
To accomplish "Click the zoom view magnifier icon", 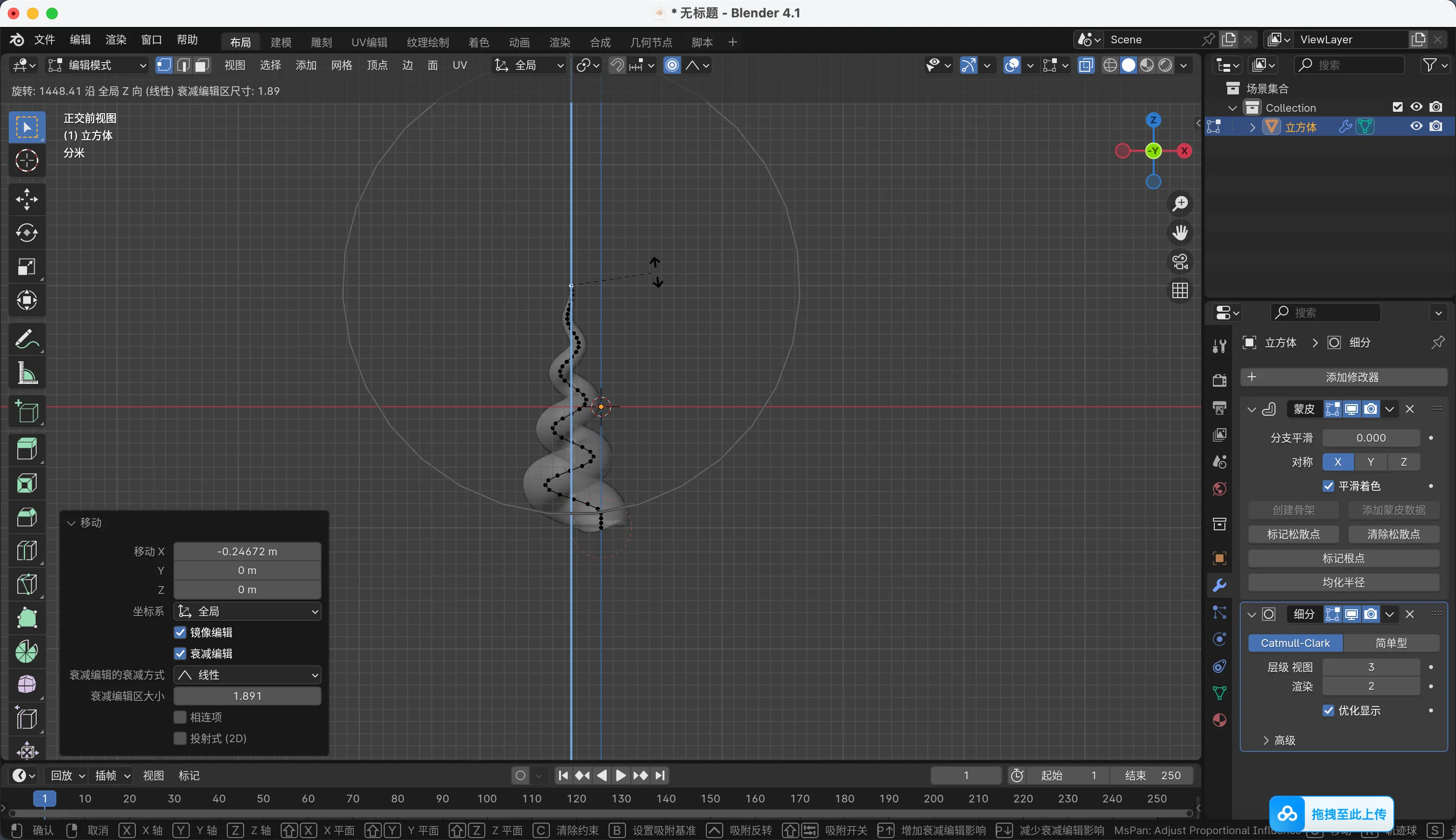I will (1180, 204).
